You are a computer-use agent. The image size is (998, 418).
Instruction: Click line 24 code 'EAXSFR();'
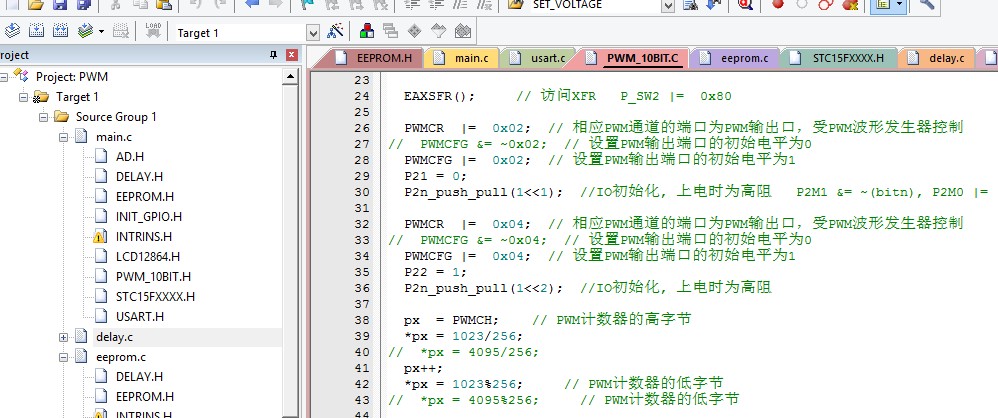coord(440,97)
